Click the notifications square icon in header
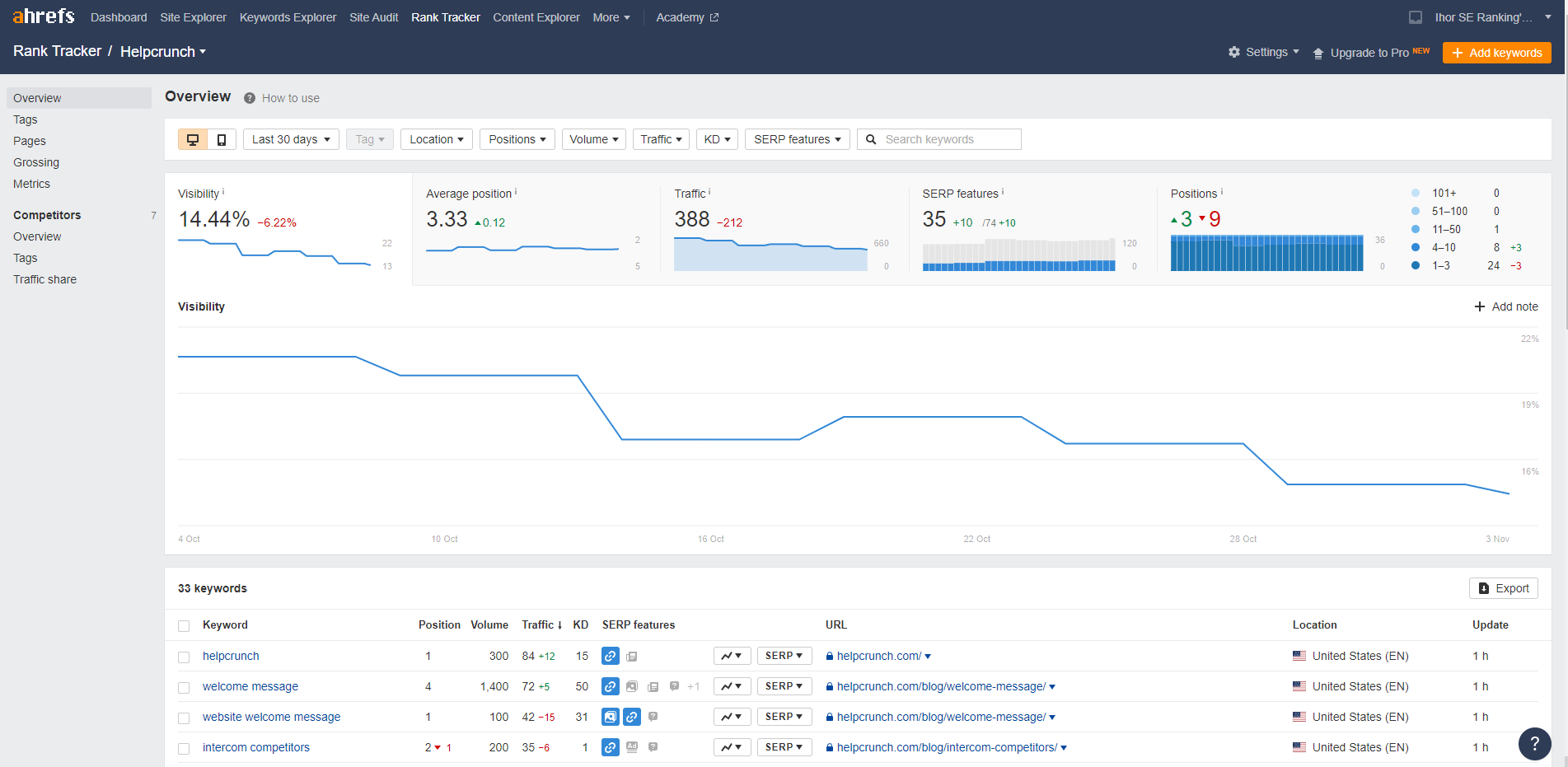The image size is (1568, 767). (1416, 17)
